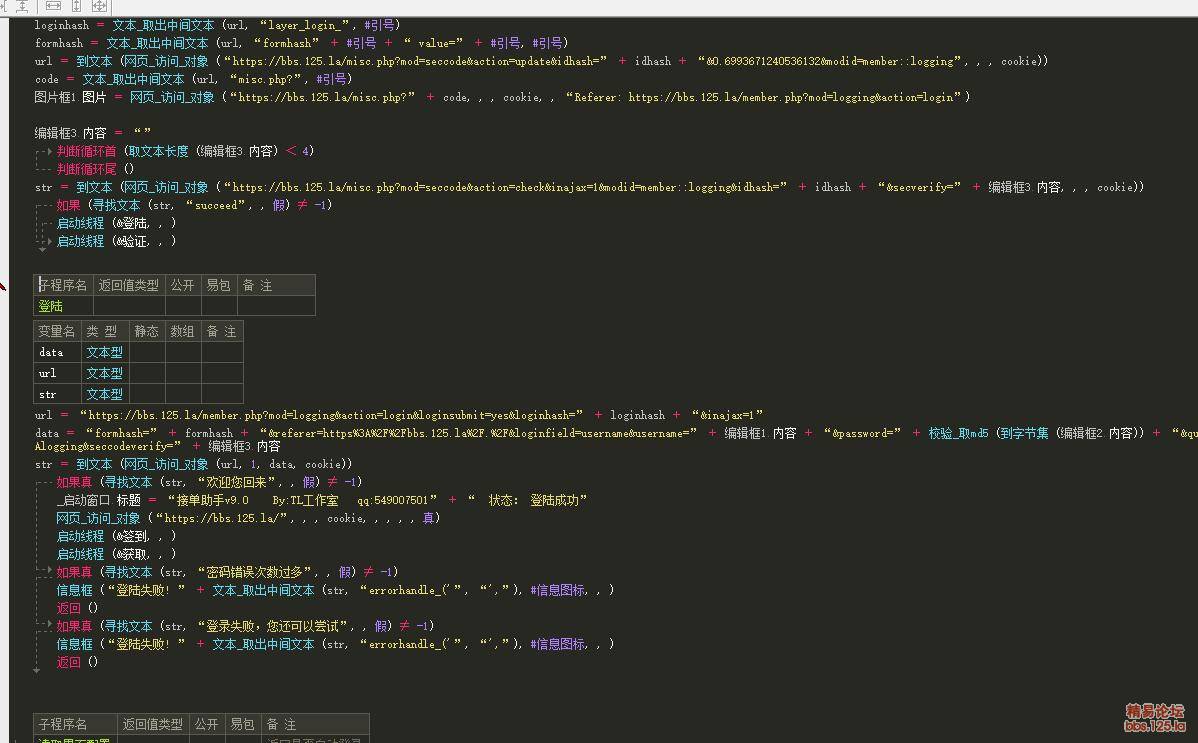
Task: Click the "&inajax=1" string in the url line
Action: point(727,415)
